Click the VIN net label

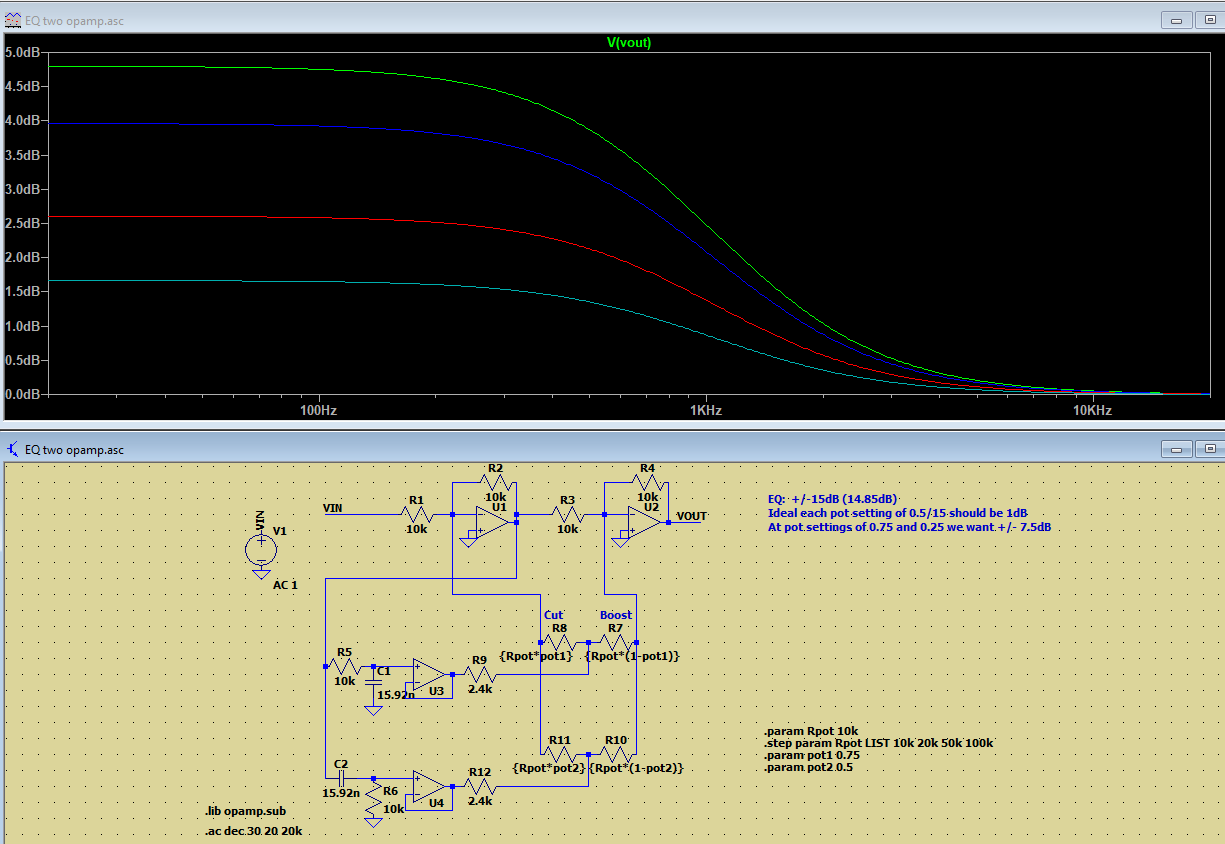coord(333,509)
